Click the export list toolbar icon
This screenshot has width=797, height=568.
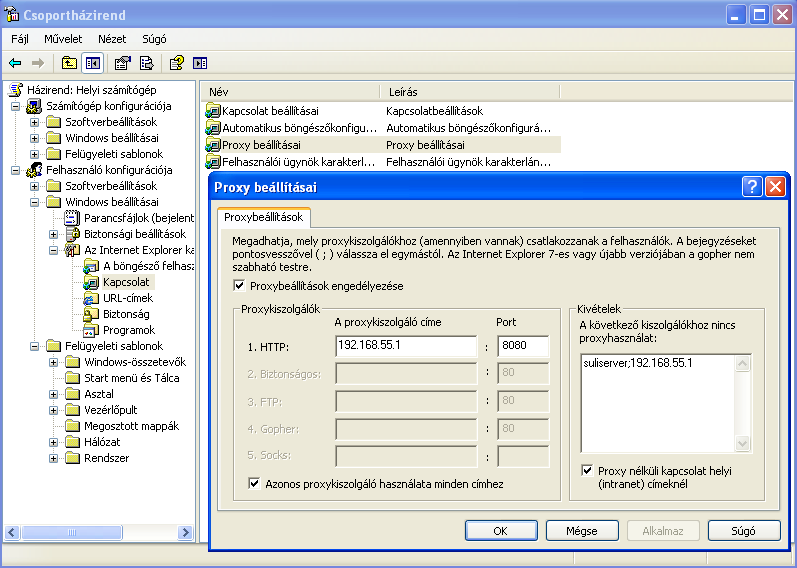coord(146,63)
